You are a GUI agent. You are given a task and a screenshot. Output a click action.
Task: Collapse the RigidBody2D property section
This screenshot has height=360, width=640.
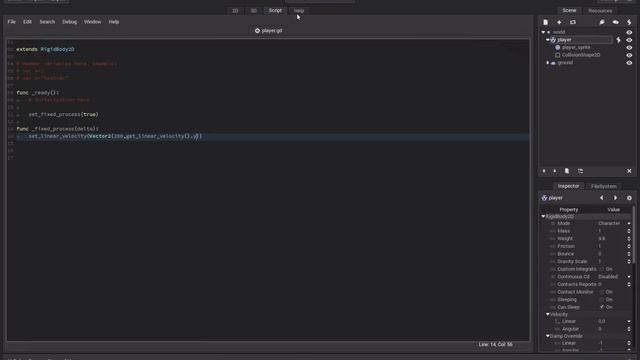click(x=543, y=216)
